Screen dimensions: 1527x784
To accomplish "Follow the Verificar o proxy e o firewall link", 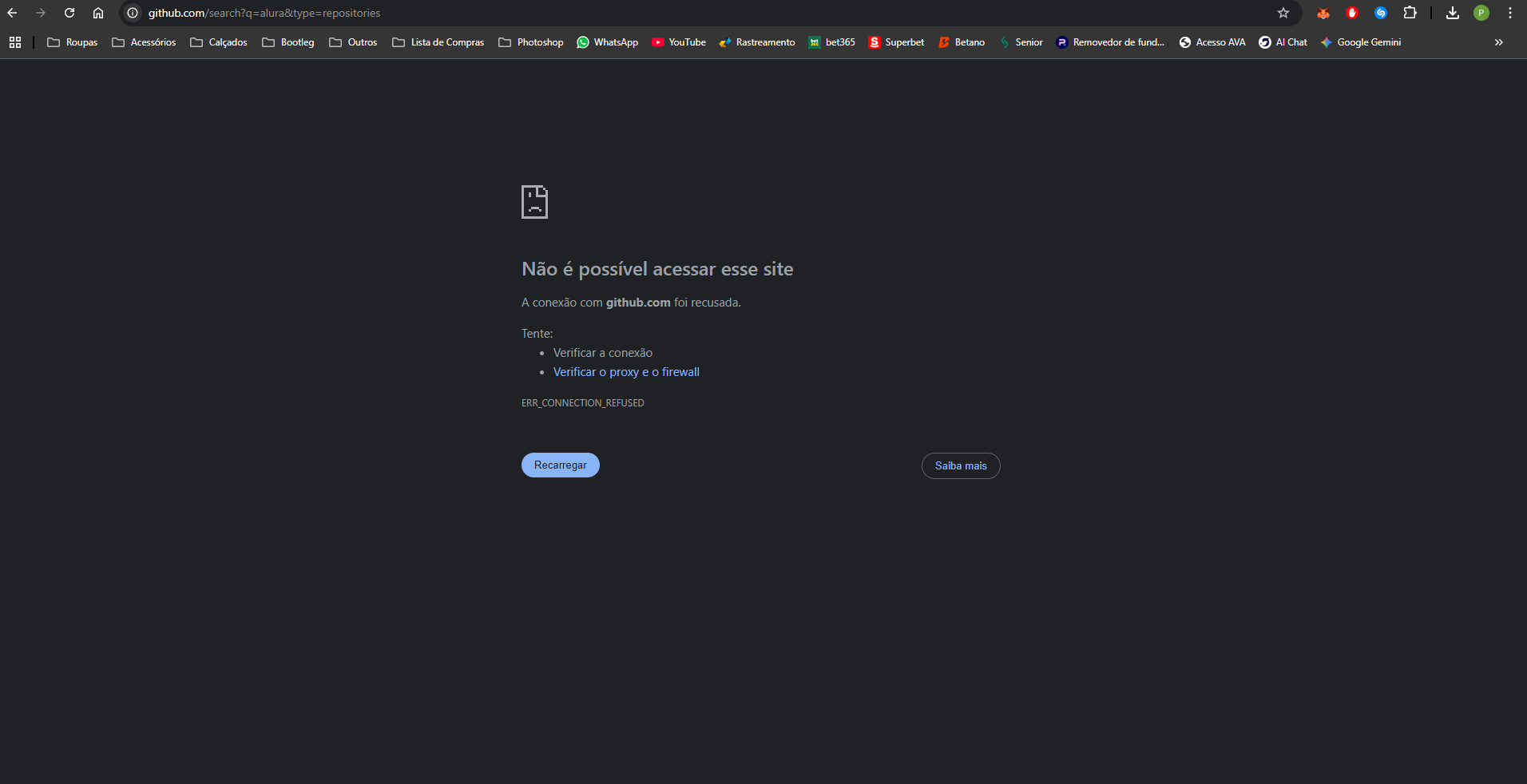I will [x=626, y=372].
